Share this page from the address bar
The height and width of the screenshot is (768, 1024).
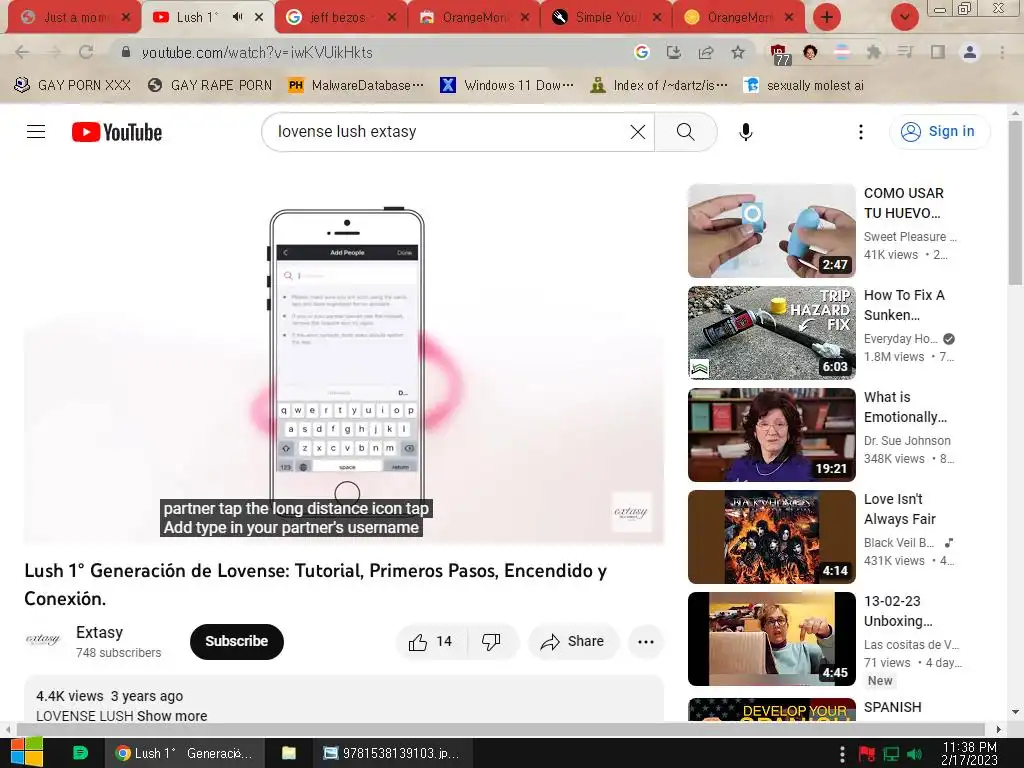click(x=706, y=52)
